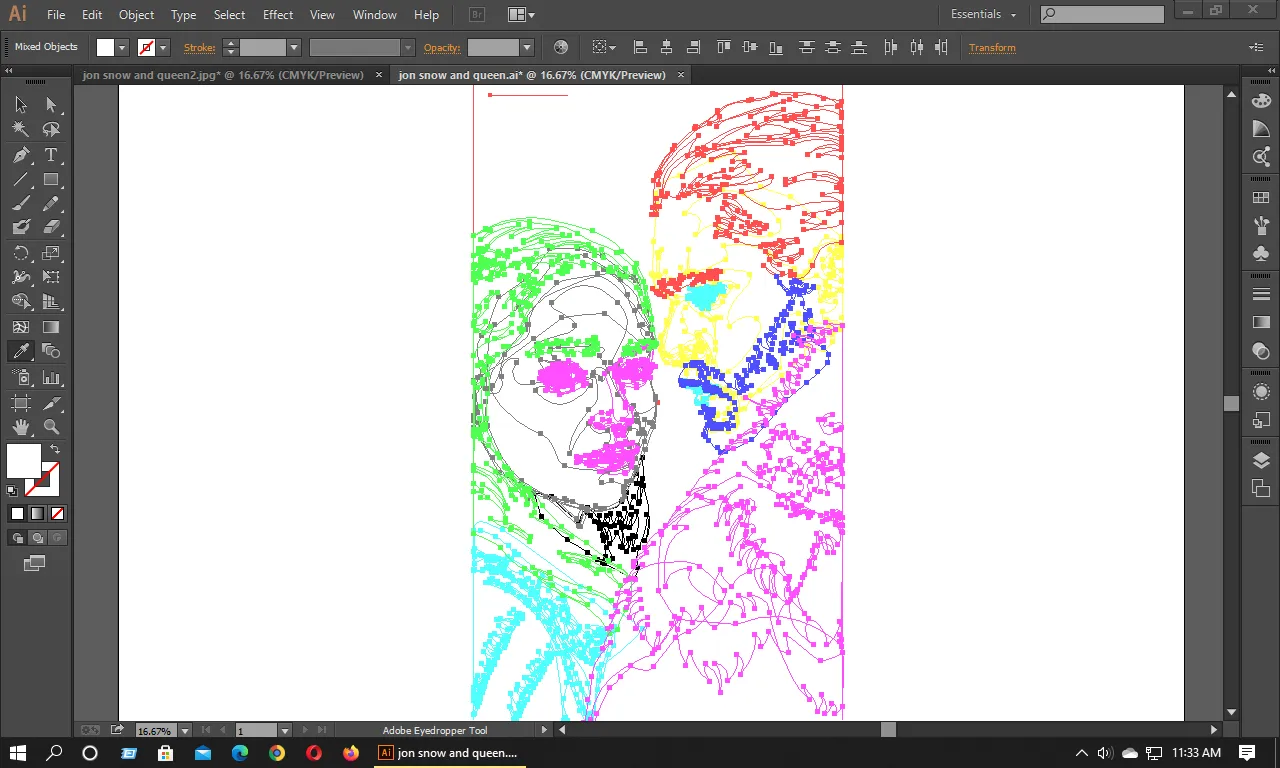Reset to default fill and stroke
1280x768 pixels.
[x=12, y=491]
